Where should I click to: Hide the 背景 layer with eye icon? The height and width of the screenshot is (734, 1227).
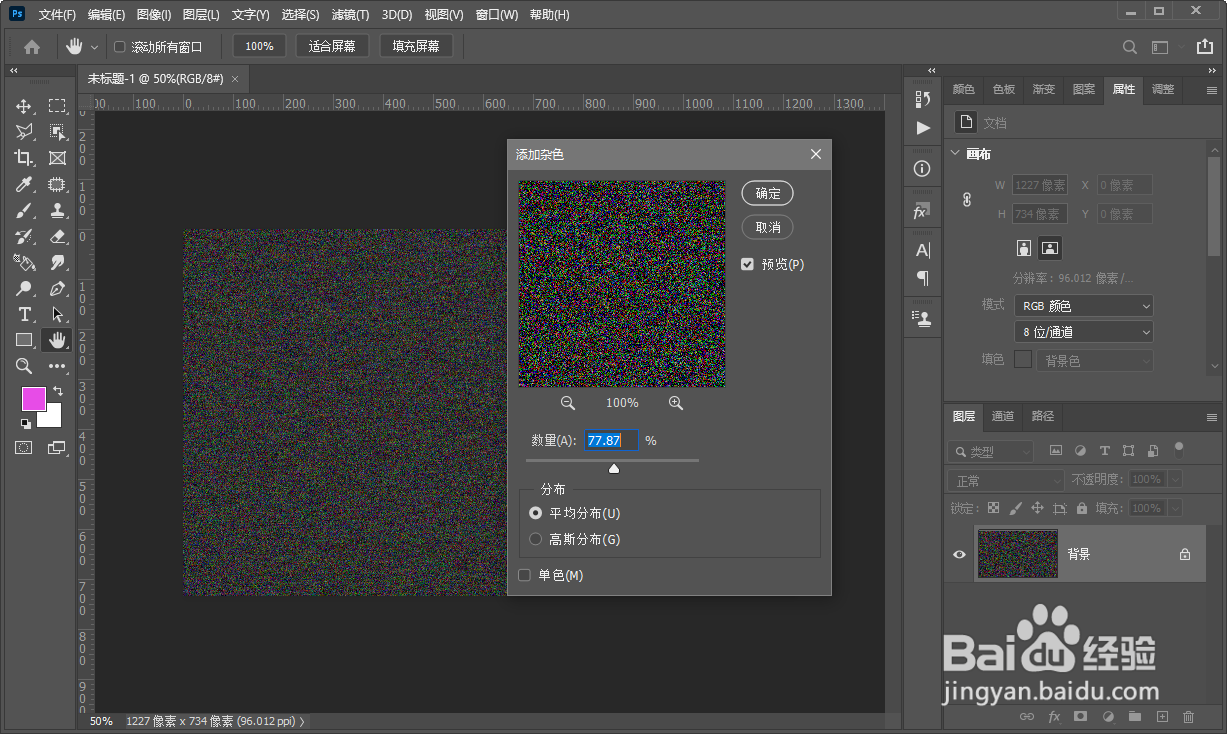959,554
